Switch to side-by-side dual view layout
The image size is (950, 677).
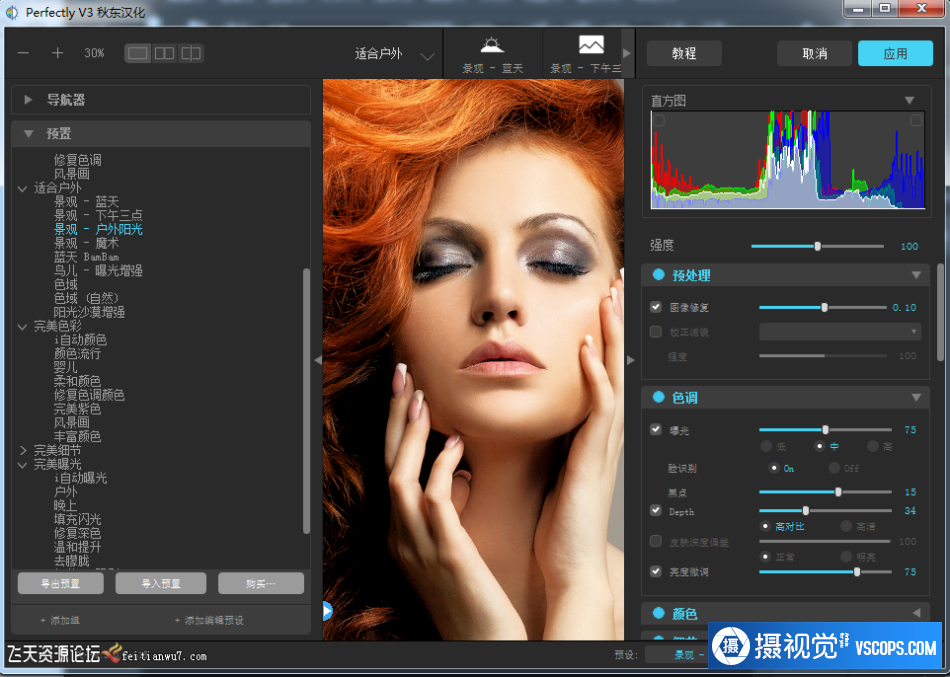tap(164, 53)
